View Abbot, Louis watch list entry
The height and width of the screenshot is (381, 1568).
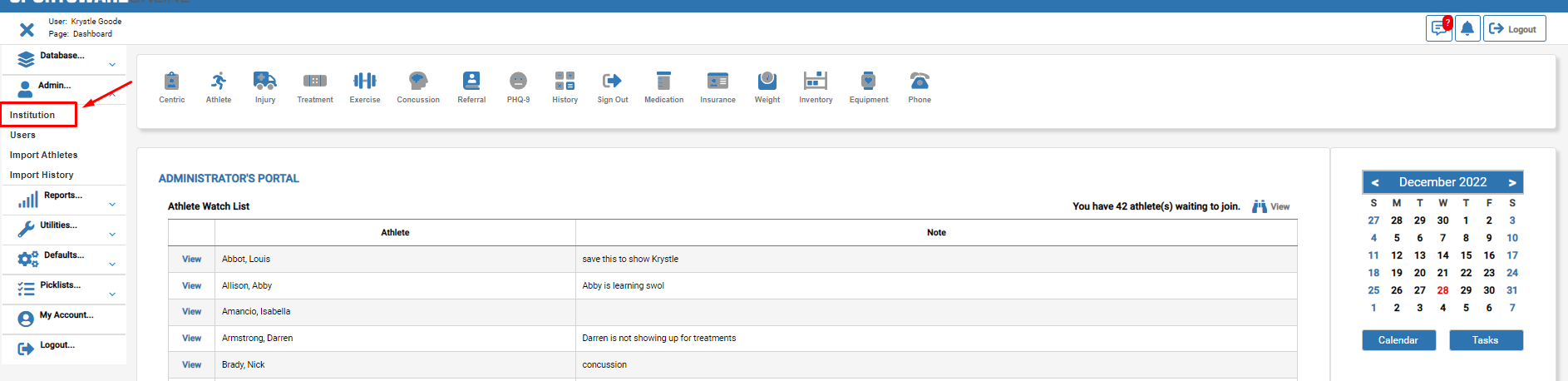click(x=191, y=259)
